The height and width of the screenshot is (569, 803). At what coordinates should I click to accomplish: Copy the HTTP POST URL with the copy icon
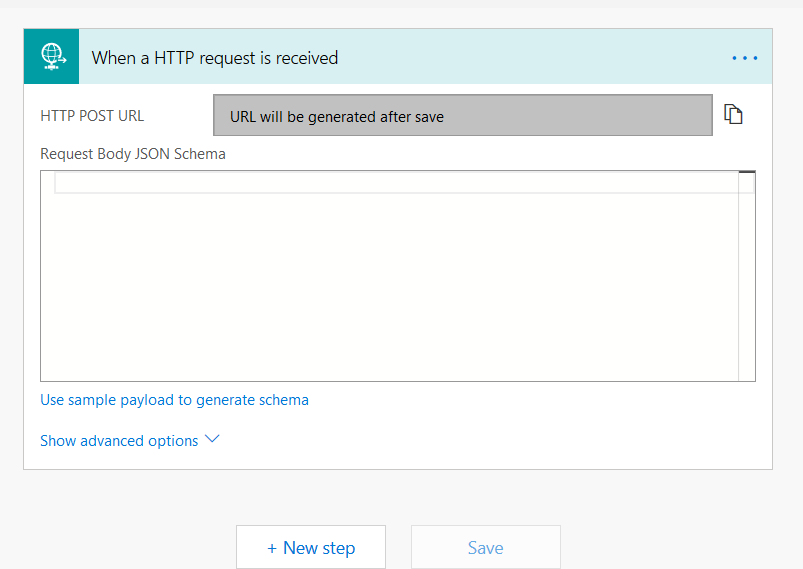(734, 115)
